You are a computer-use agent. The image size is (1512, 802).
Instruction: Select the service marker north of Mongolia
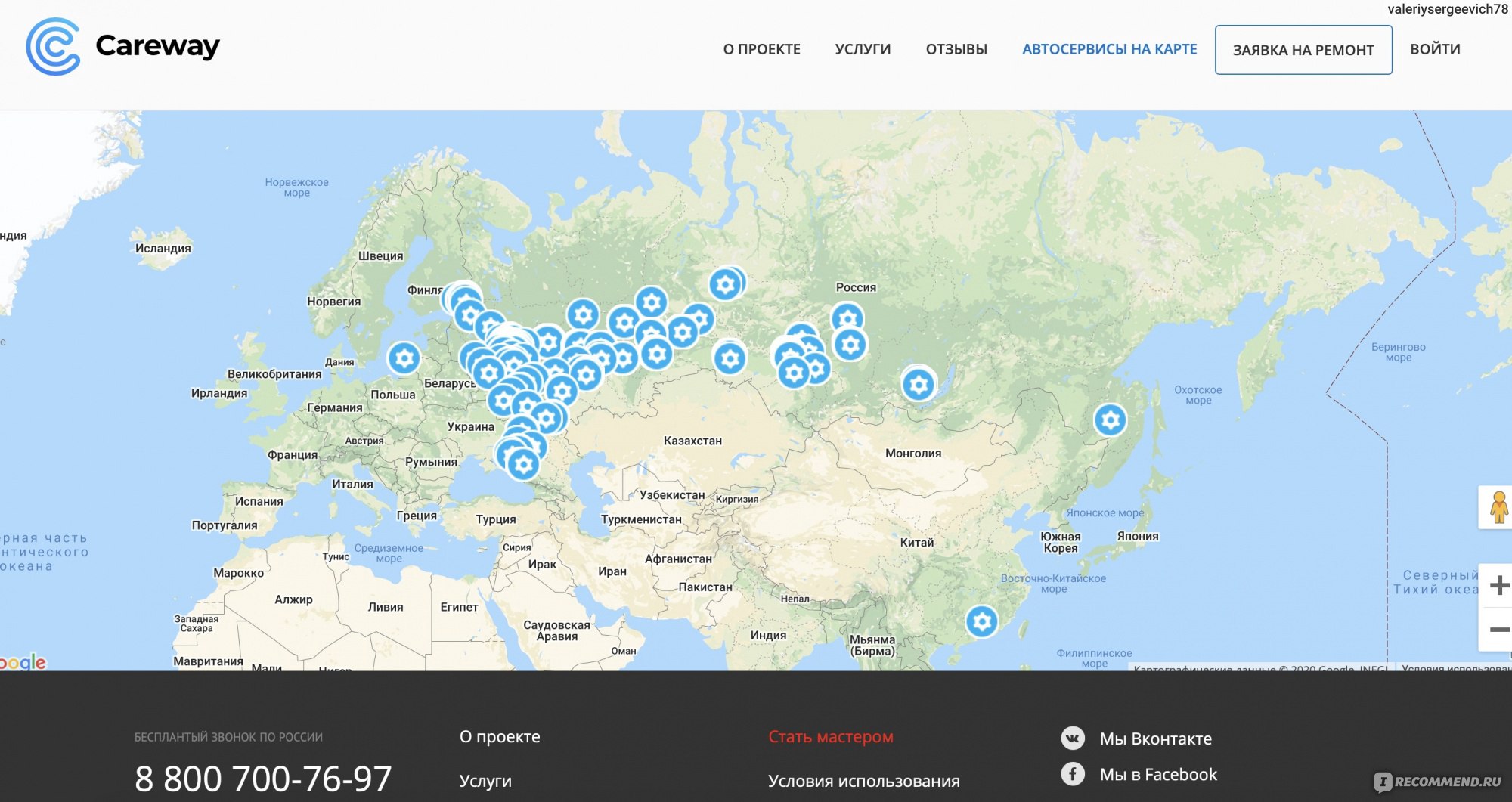pyautogui.click(x=919, y=385)
